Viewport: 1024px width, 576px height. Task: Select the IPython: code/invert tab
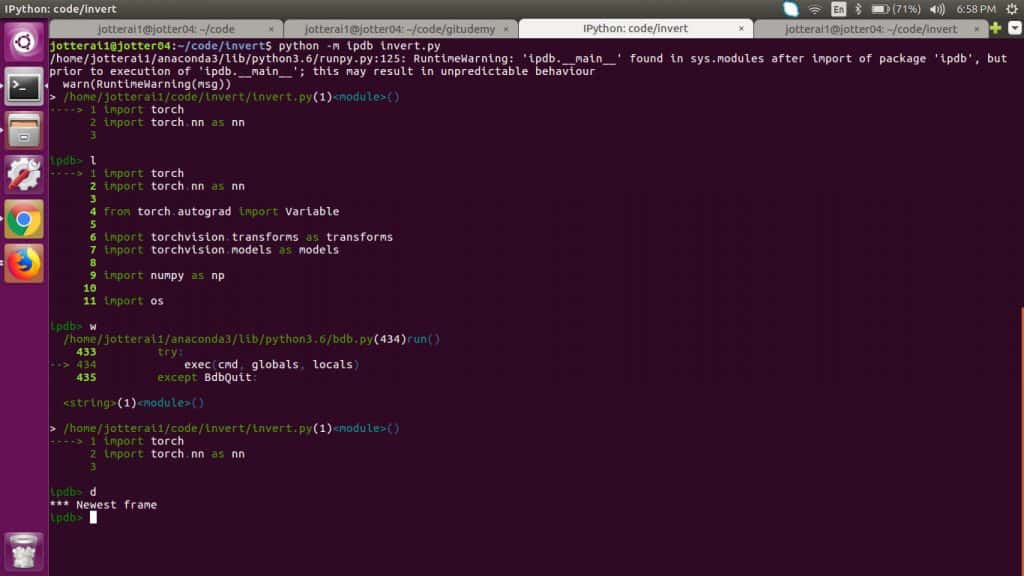coord(635,29)
